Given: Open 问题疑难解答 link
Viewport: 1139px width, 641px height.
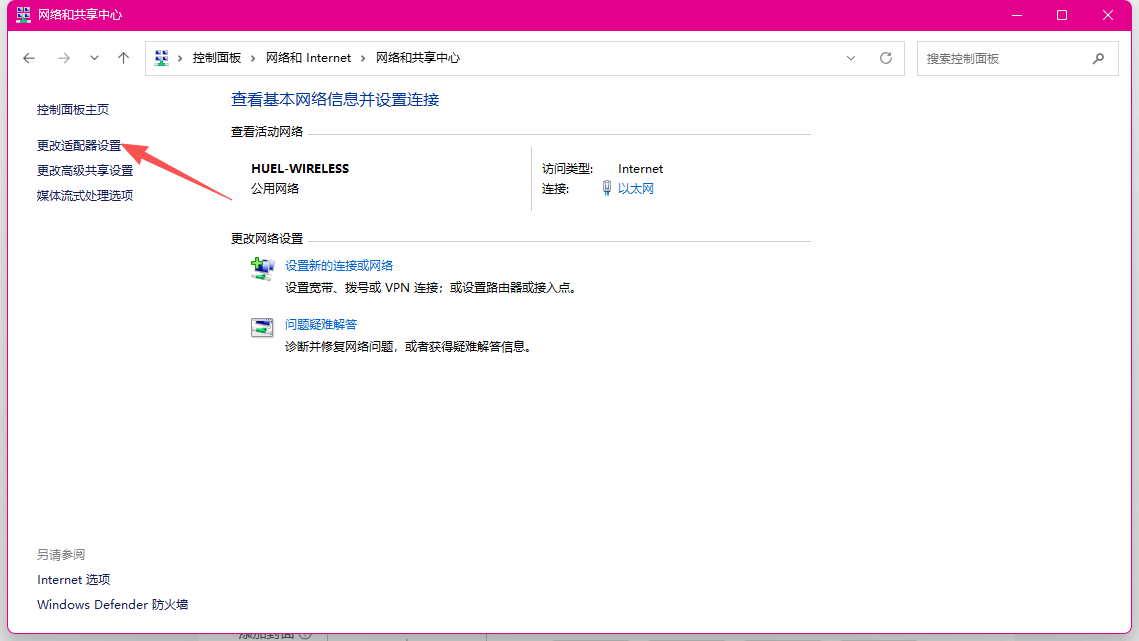Looking at the screenshot, I should click(x=321, y=325).
